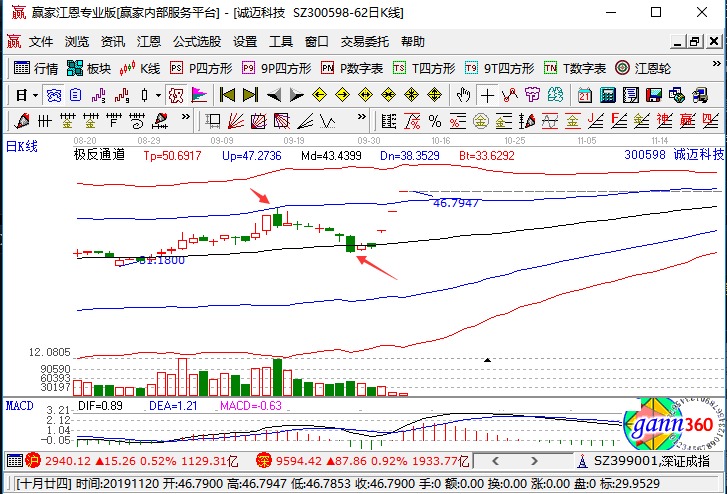The width and height of the screenshot is (727, 494).
Task: Open the 江恩轮 Gann wheel
Action: click(x=643, y=69)
